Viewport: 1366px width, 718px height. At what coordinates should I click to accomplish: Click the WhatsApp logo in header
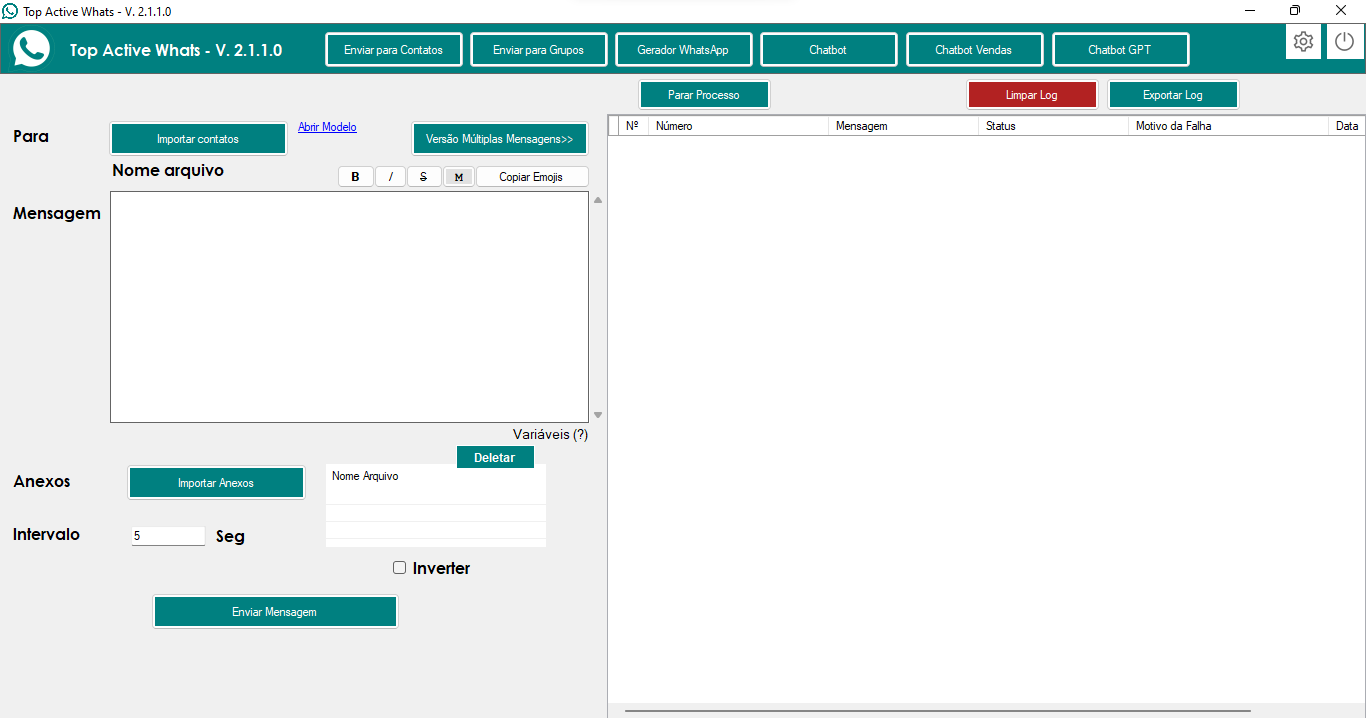coord(31,48)
